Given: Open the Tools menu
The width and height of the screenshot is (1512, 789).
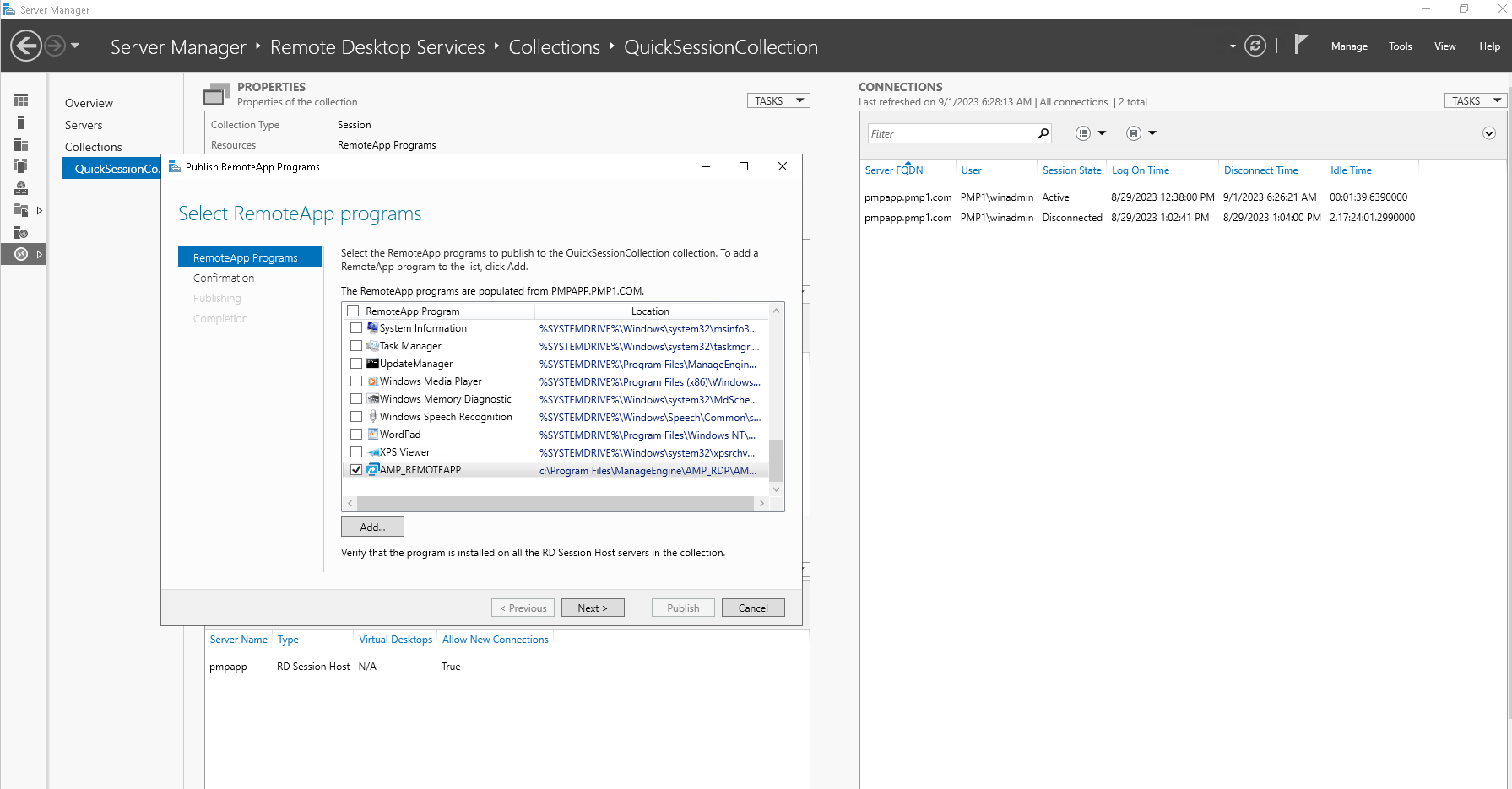Looking at the screenshot, I should click(1400, 46).
